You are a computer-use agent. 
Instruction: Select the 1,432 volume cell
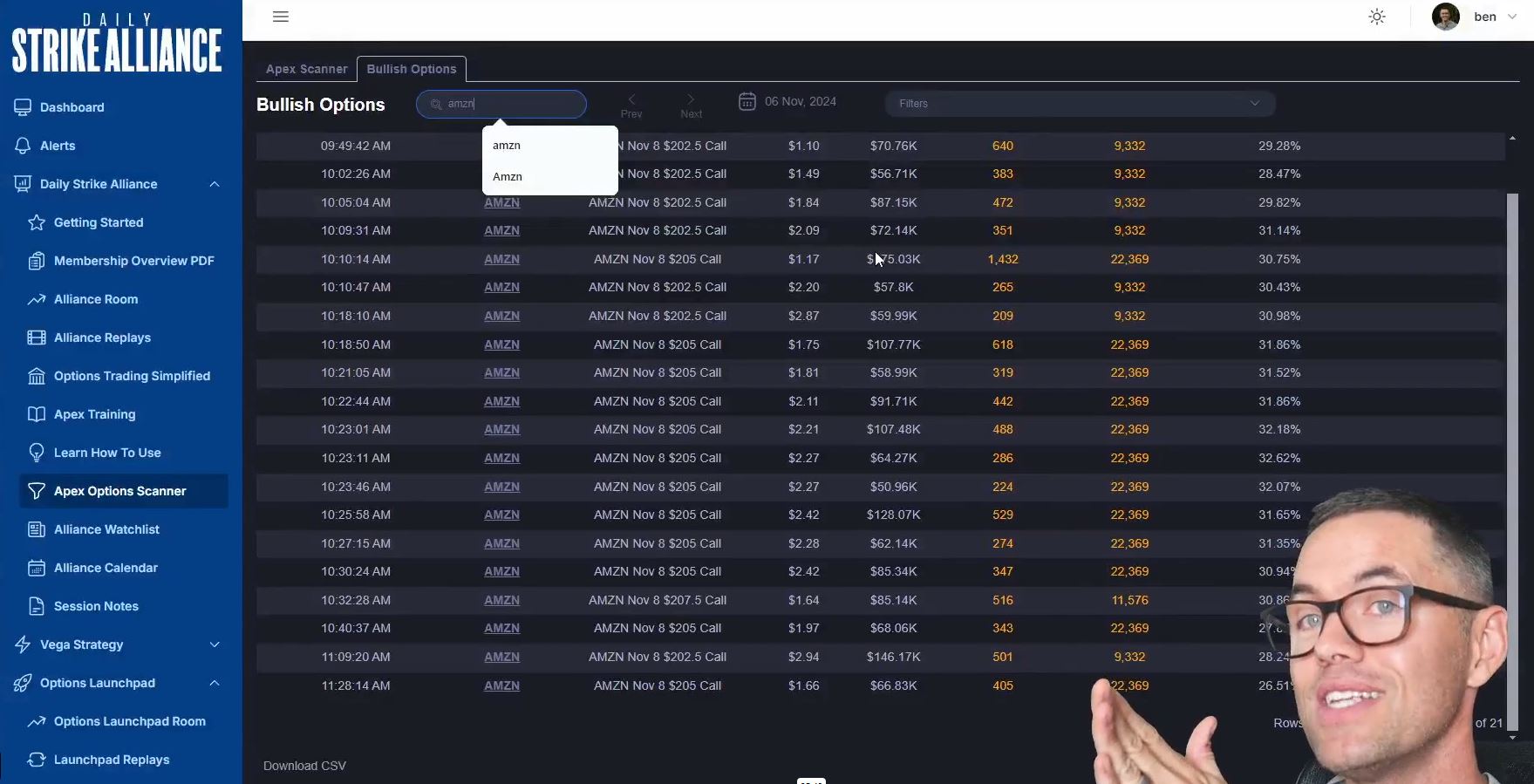pos(1003,259)
